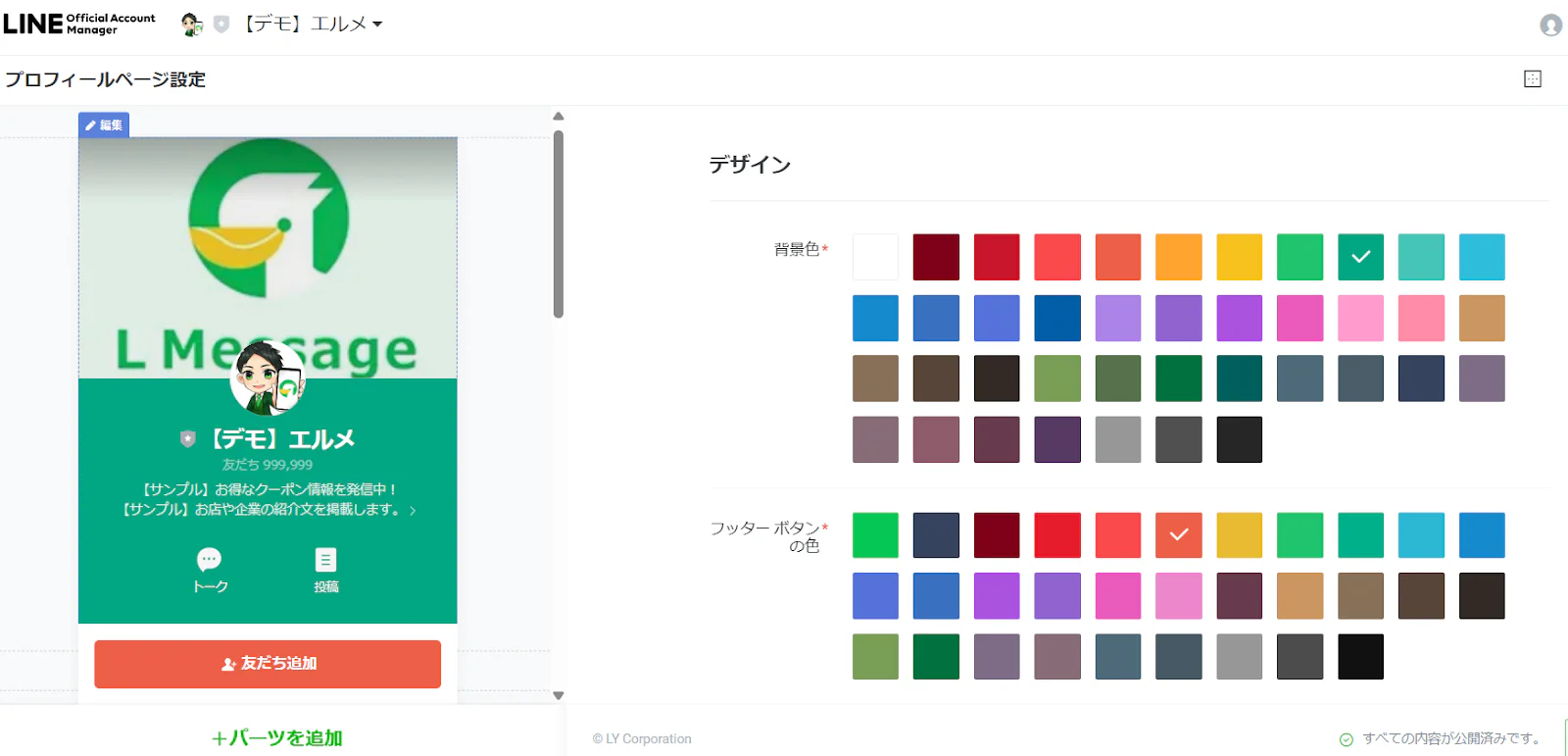
Task: Click the layout grid icon beside the page title
Action: coord(1533,79)
